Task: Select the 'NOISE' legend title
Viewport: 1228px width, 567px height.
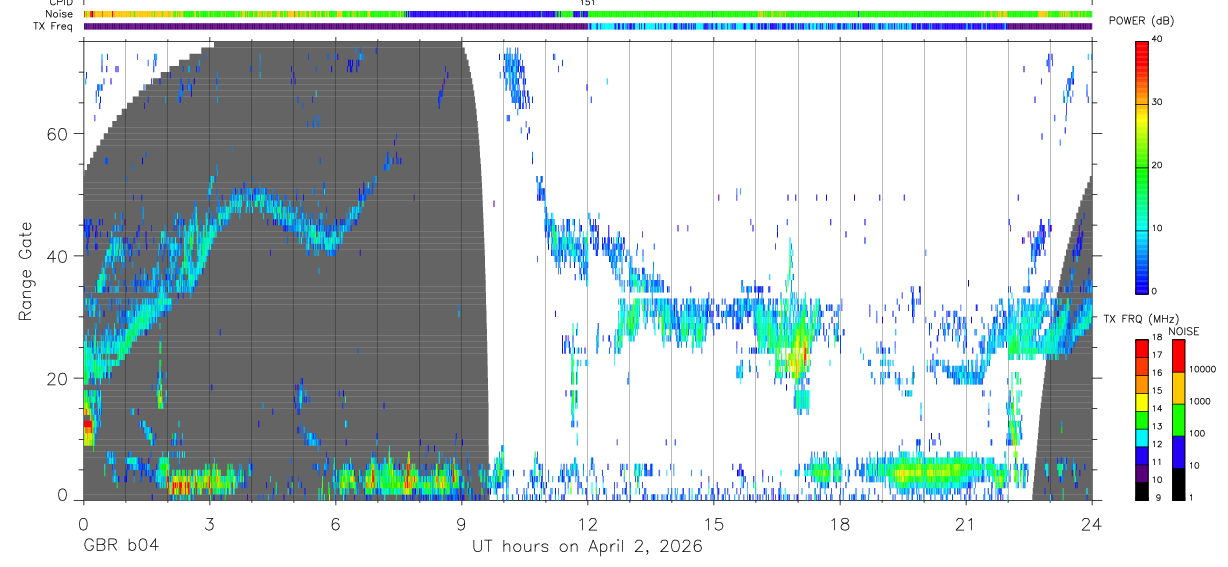Action: click(1184, 331)
